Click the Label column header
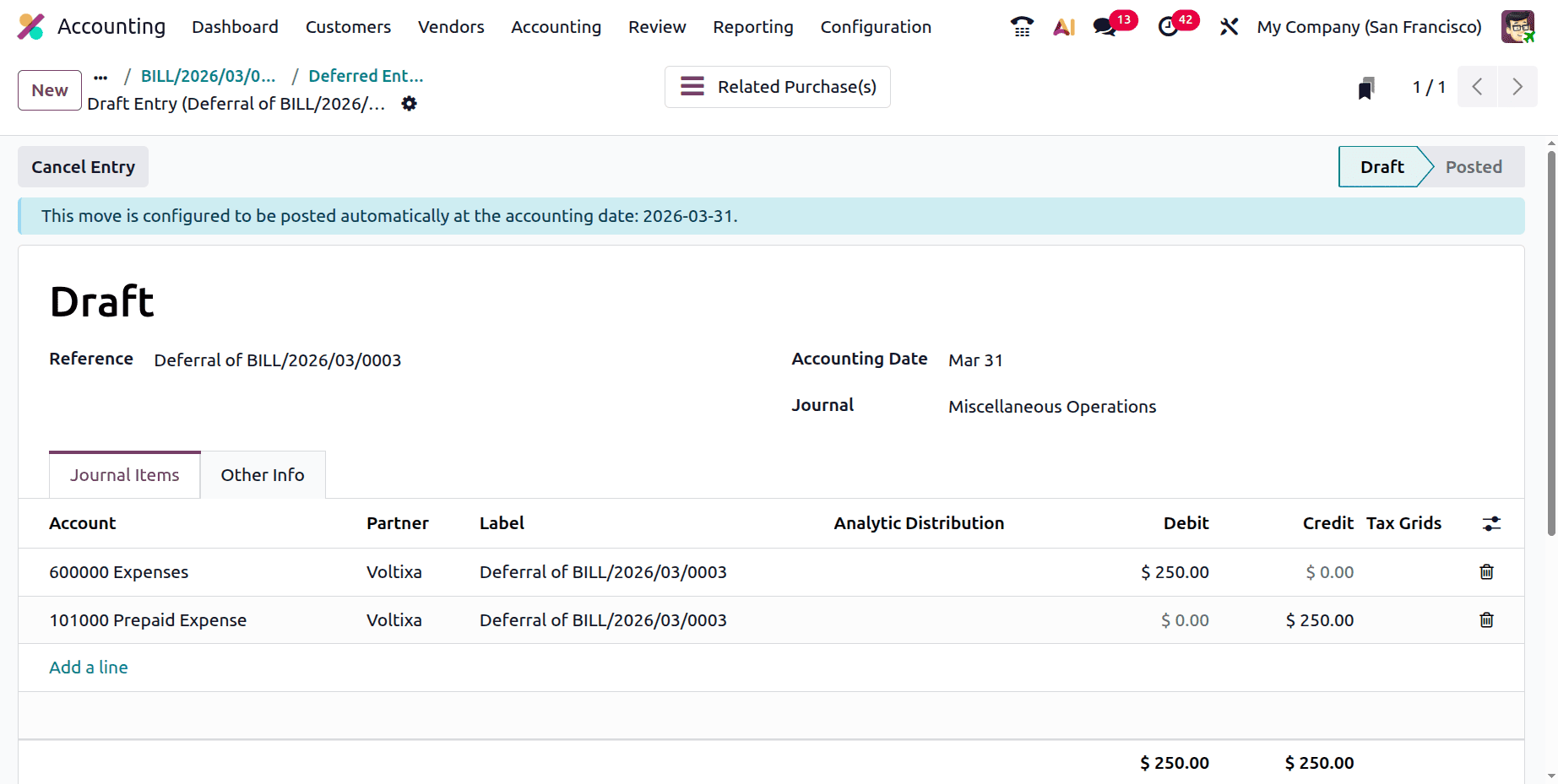 502,523
